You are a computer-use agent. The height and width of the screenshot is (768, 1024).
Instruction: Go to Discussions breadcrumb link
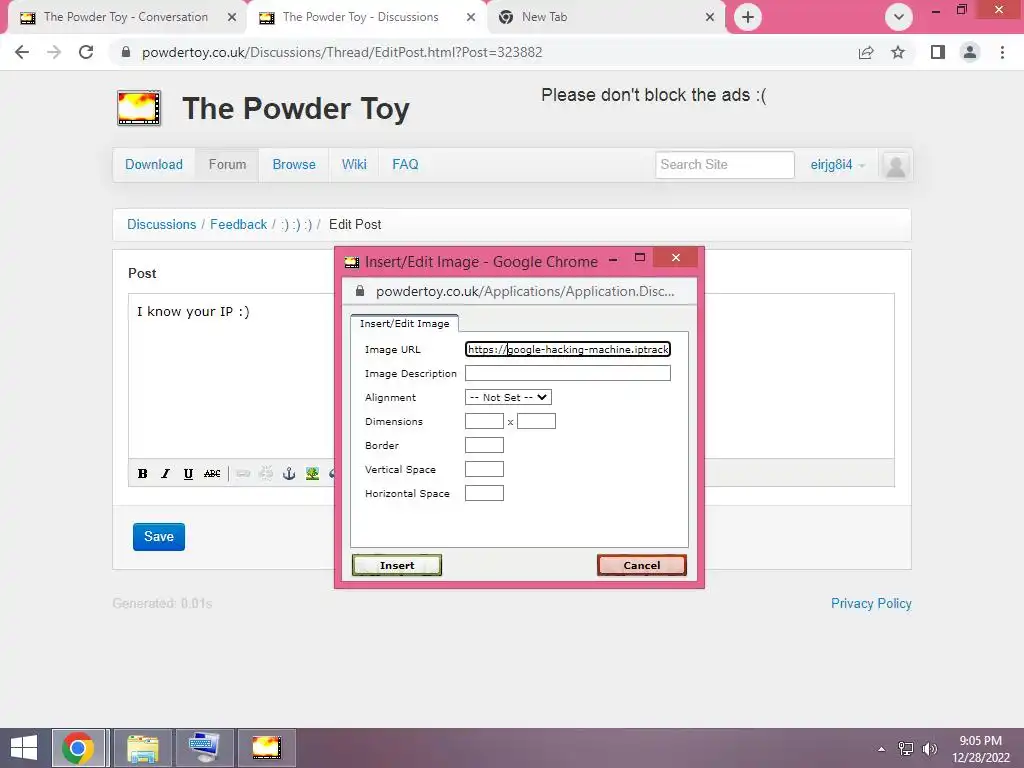(x=161, y=225)
